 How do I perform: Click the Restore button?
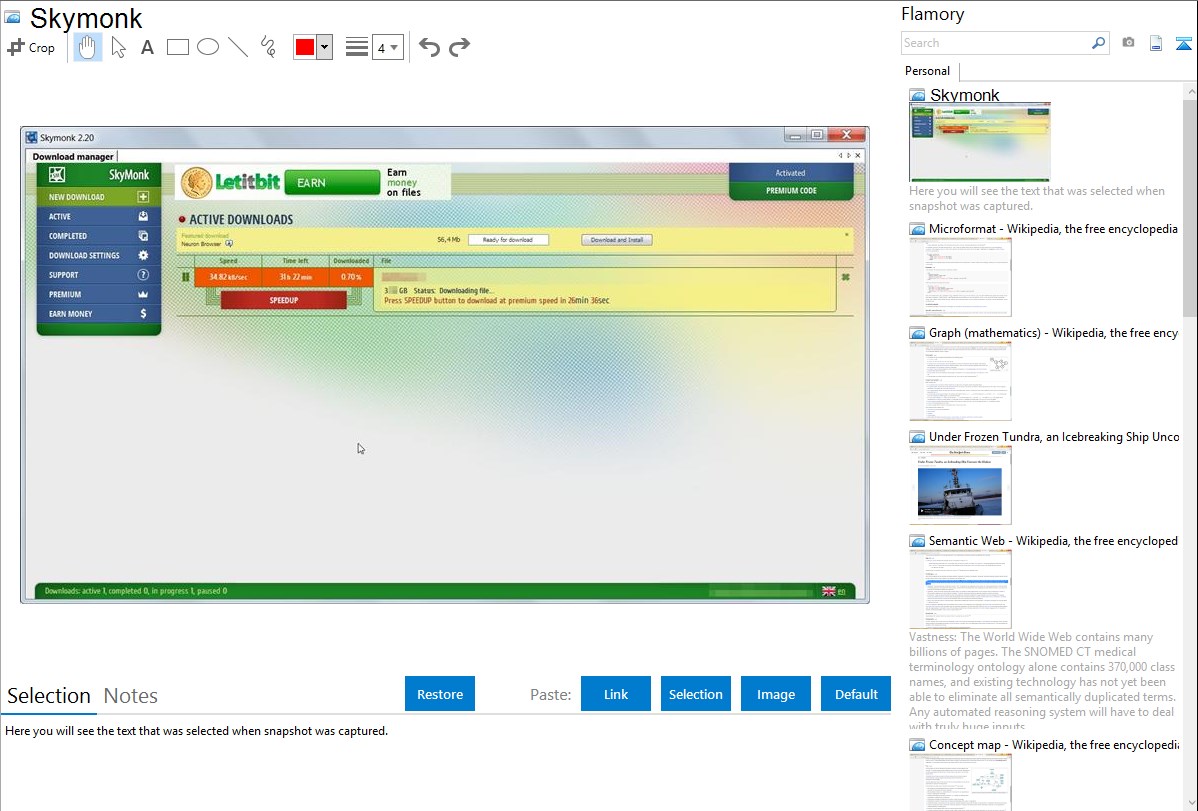(440, 694)
